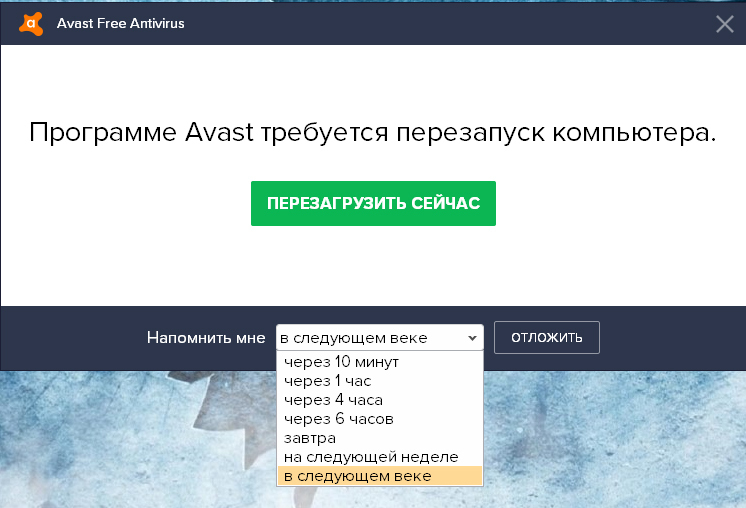The height and width of the screenshot is (508, 746).
Task: Pick 'завтра' in the reminder list
Action: 380,438
